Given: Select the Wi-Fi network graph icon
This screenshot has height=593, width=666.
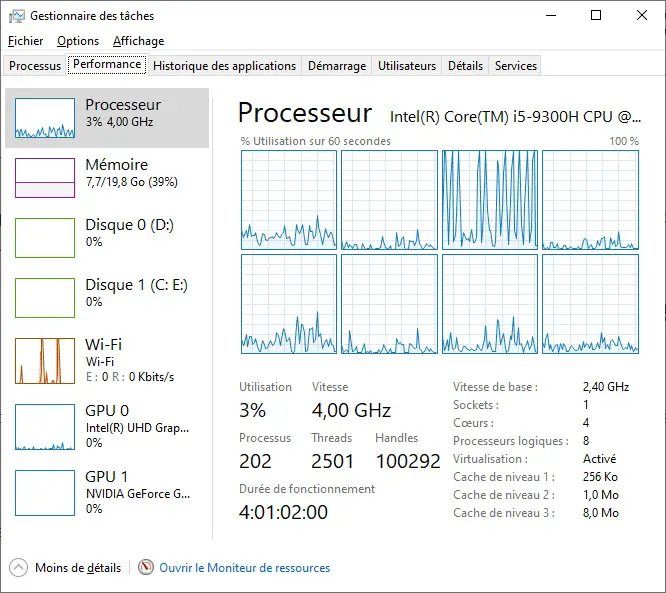Looking at the screenshot, I should tap(45, 361).
